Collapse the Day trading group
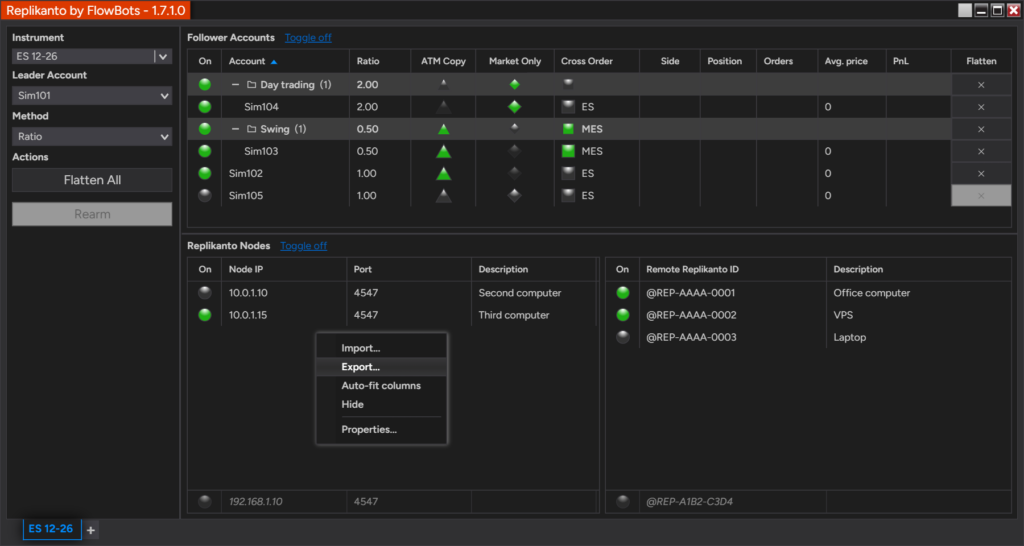Screen dimensions: 1024x546 (236, 85)
